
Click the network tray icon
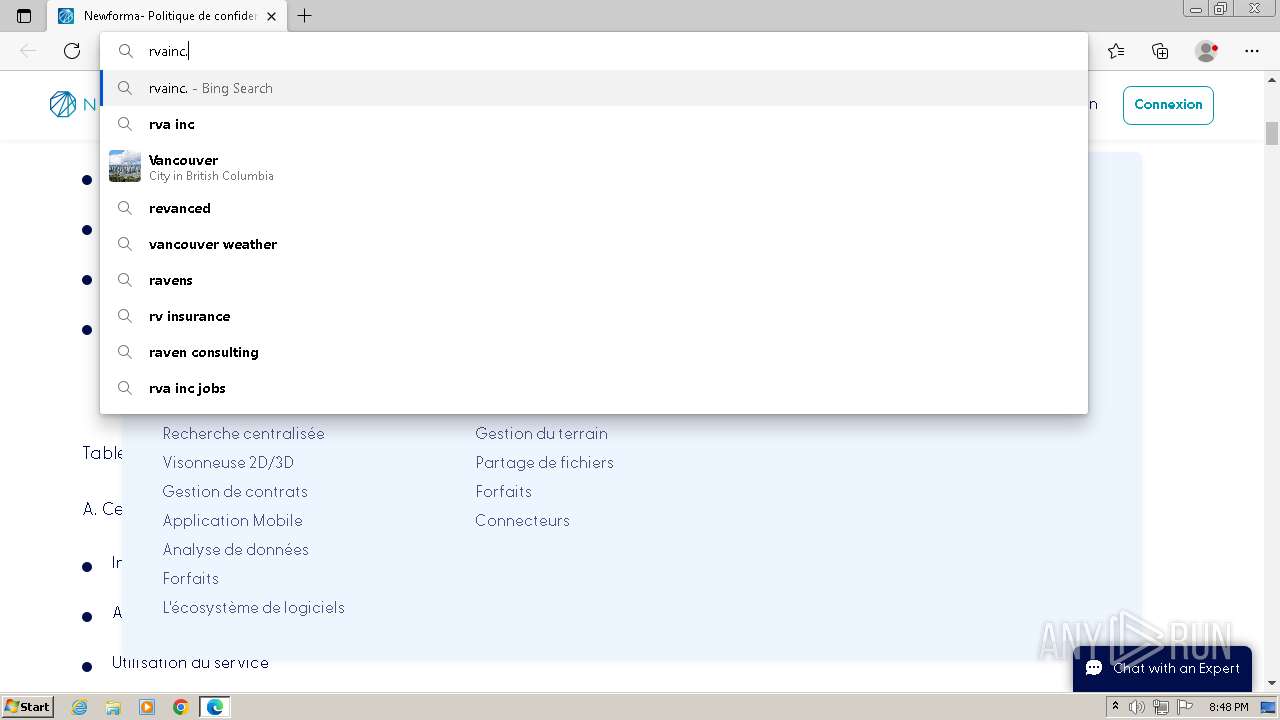click(x=1160, y=707)
